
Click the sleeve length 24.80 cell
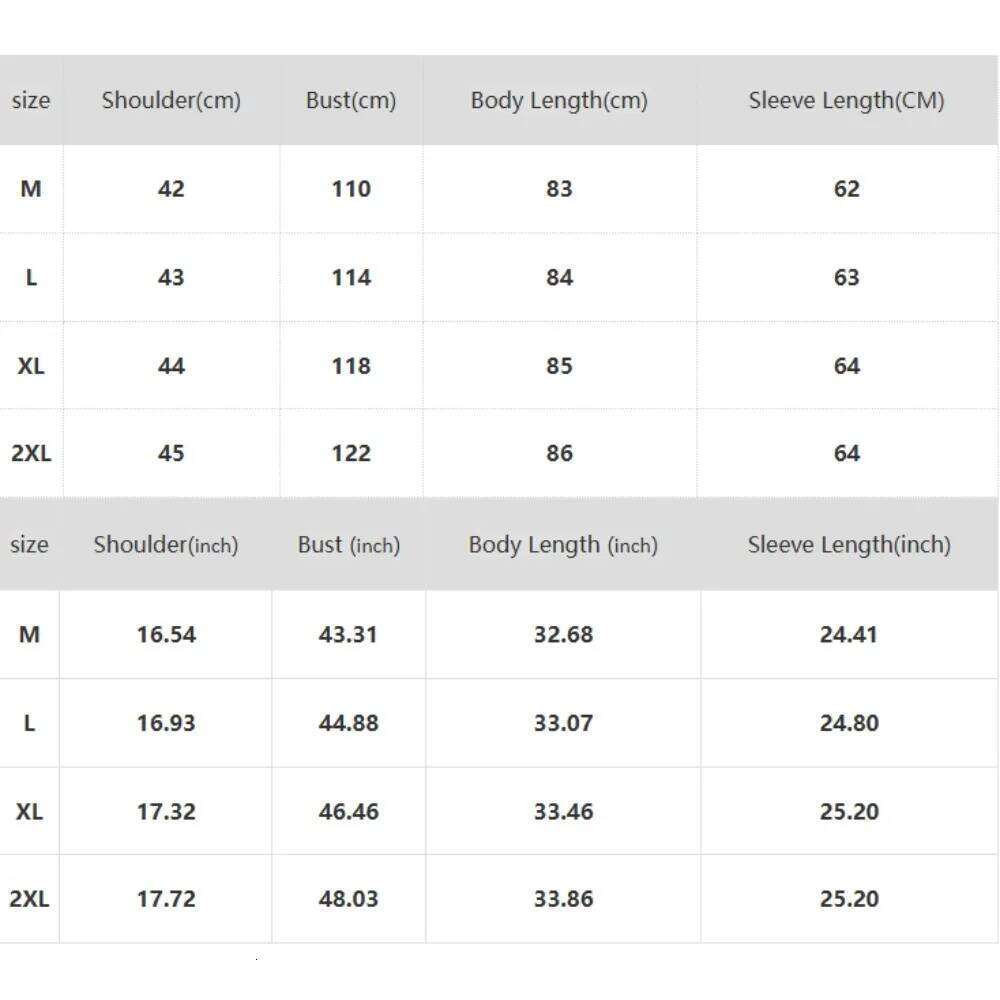(x=849, y=723)
